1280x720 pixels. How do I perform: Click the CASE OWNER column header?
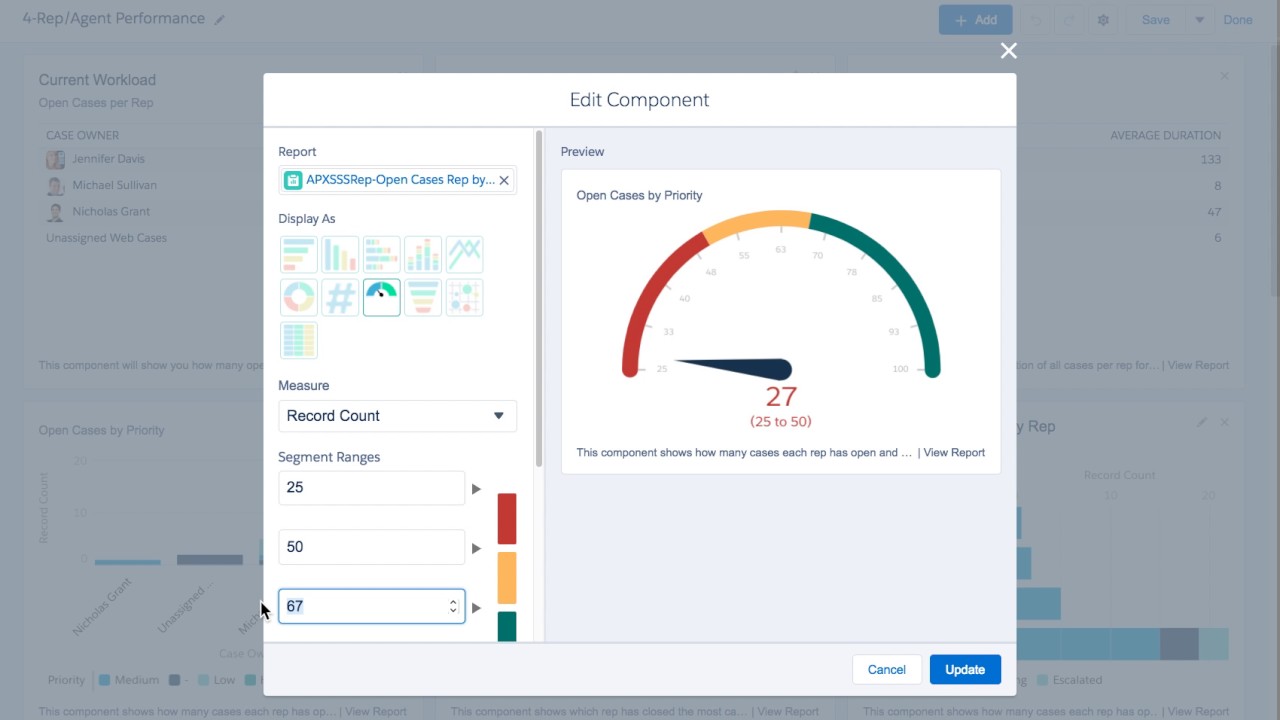[83, 135]
